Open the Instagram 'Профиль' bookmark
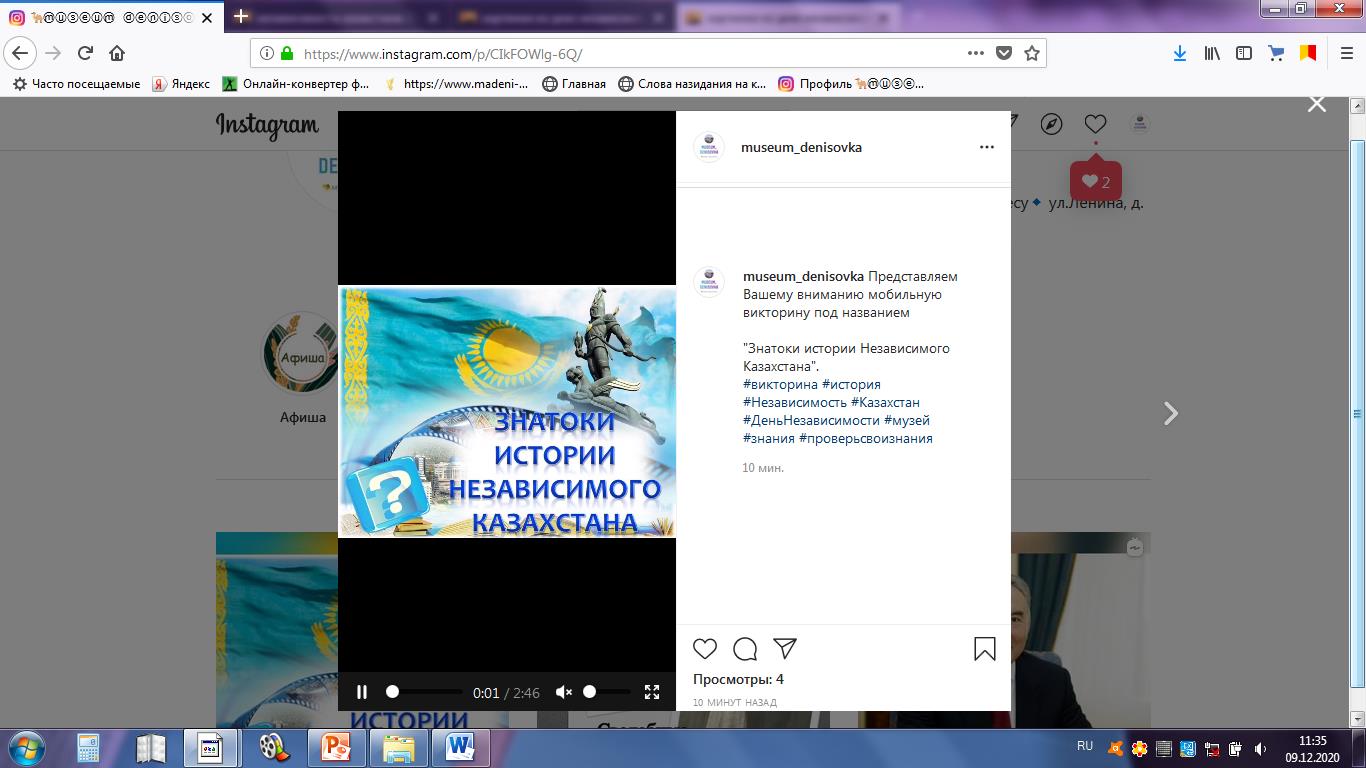Viewport: 1366px width, 768px height. 851,84
